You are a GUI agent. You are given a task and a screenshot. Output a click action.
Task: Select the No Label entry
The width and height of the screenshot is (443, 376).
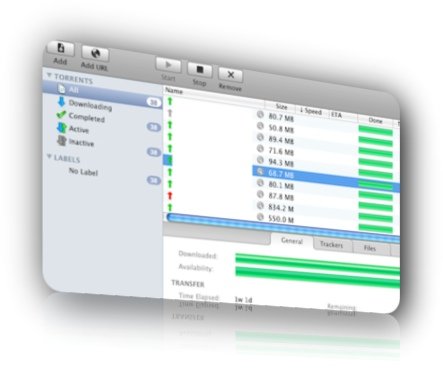coord(83,172)
